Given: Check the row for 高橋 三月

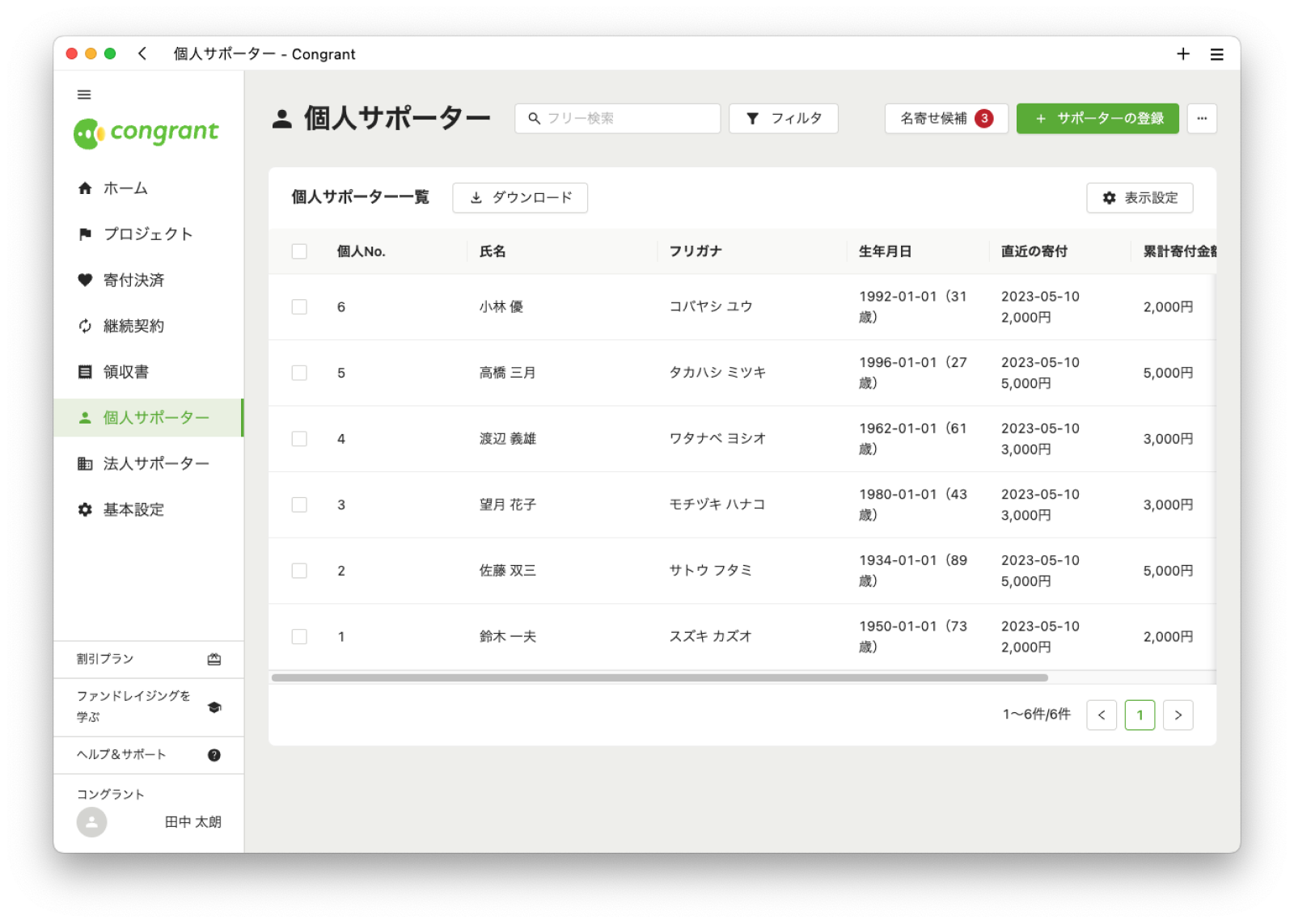Looking at the screenshot, I should pyautogui.click(x=299, y=373).
